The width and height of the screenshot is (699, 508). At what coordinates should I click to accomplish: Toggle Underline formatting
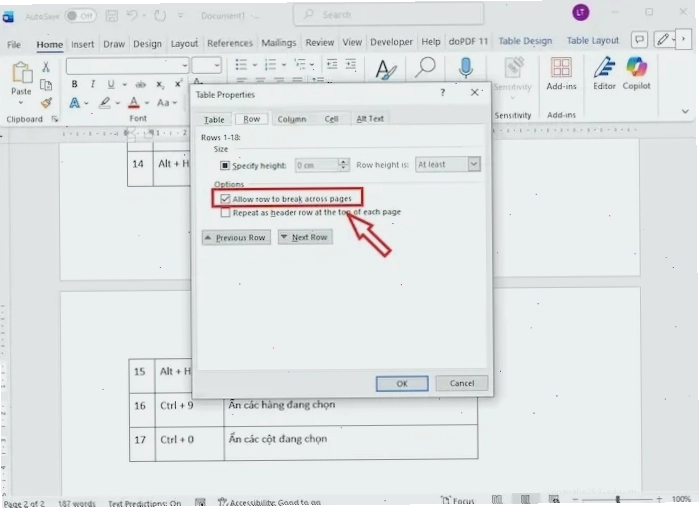pyautogui.click(x=111, y=84)
